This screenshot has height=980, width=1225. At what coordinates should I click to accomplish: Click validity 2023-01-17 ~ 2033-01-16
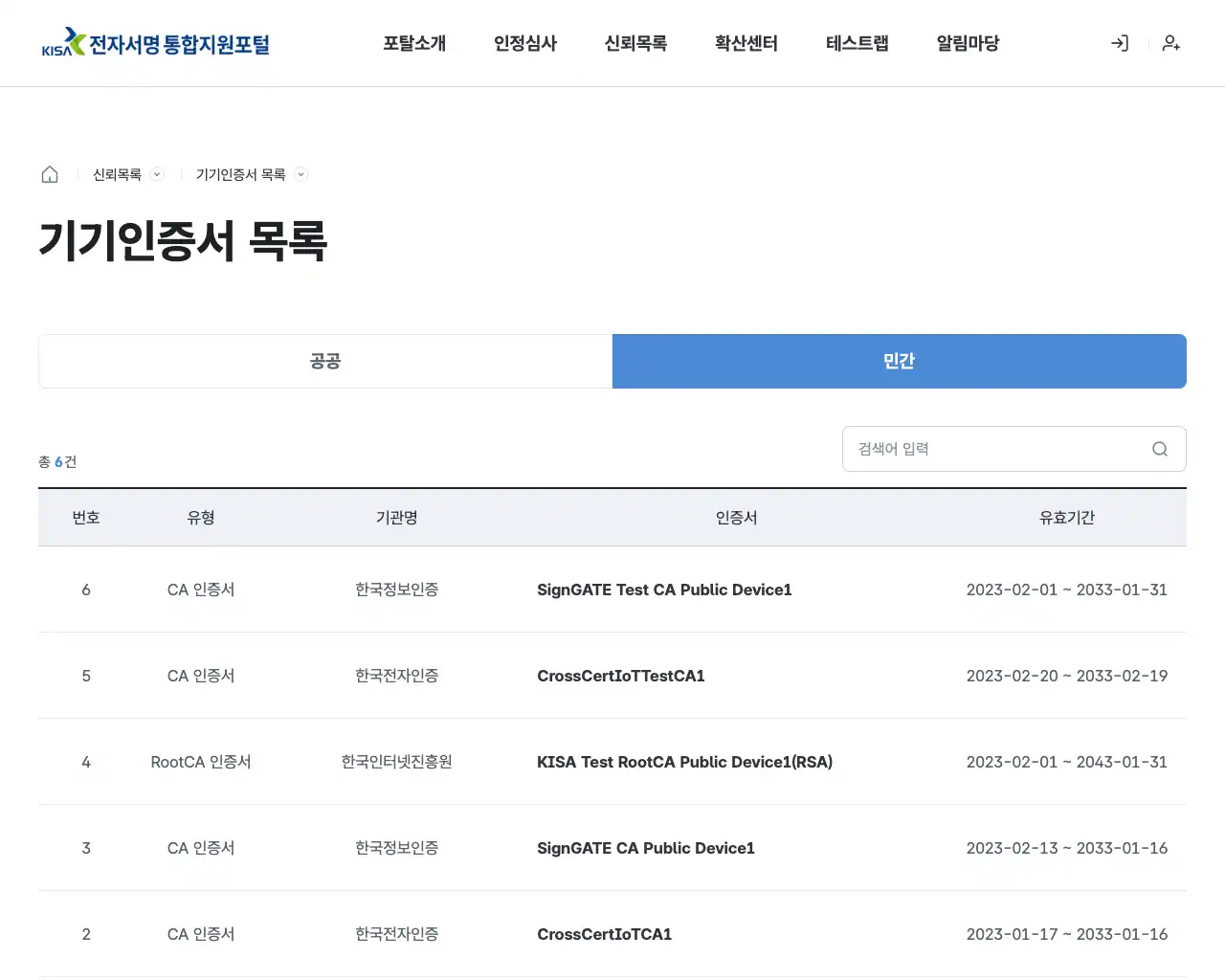tap(1067, 934)
